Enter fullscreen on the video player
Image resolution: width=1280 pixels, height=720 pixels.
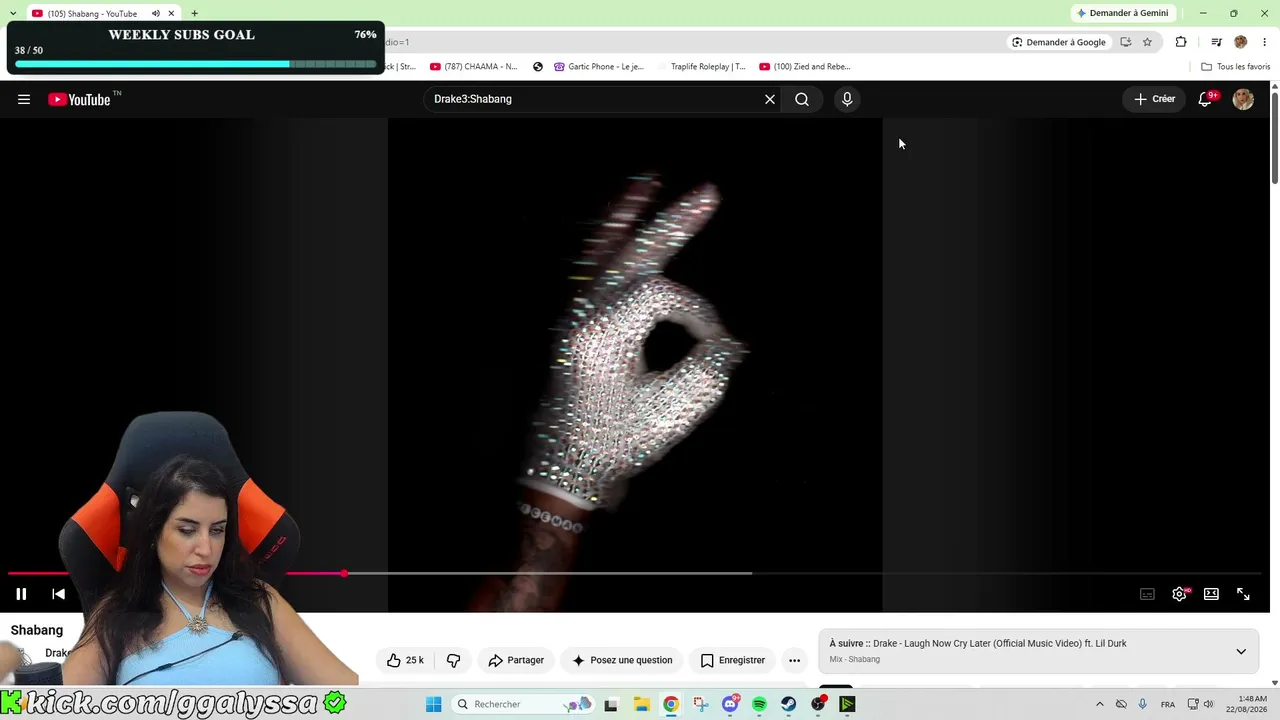(x=1243, y=594)
